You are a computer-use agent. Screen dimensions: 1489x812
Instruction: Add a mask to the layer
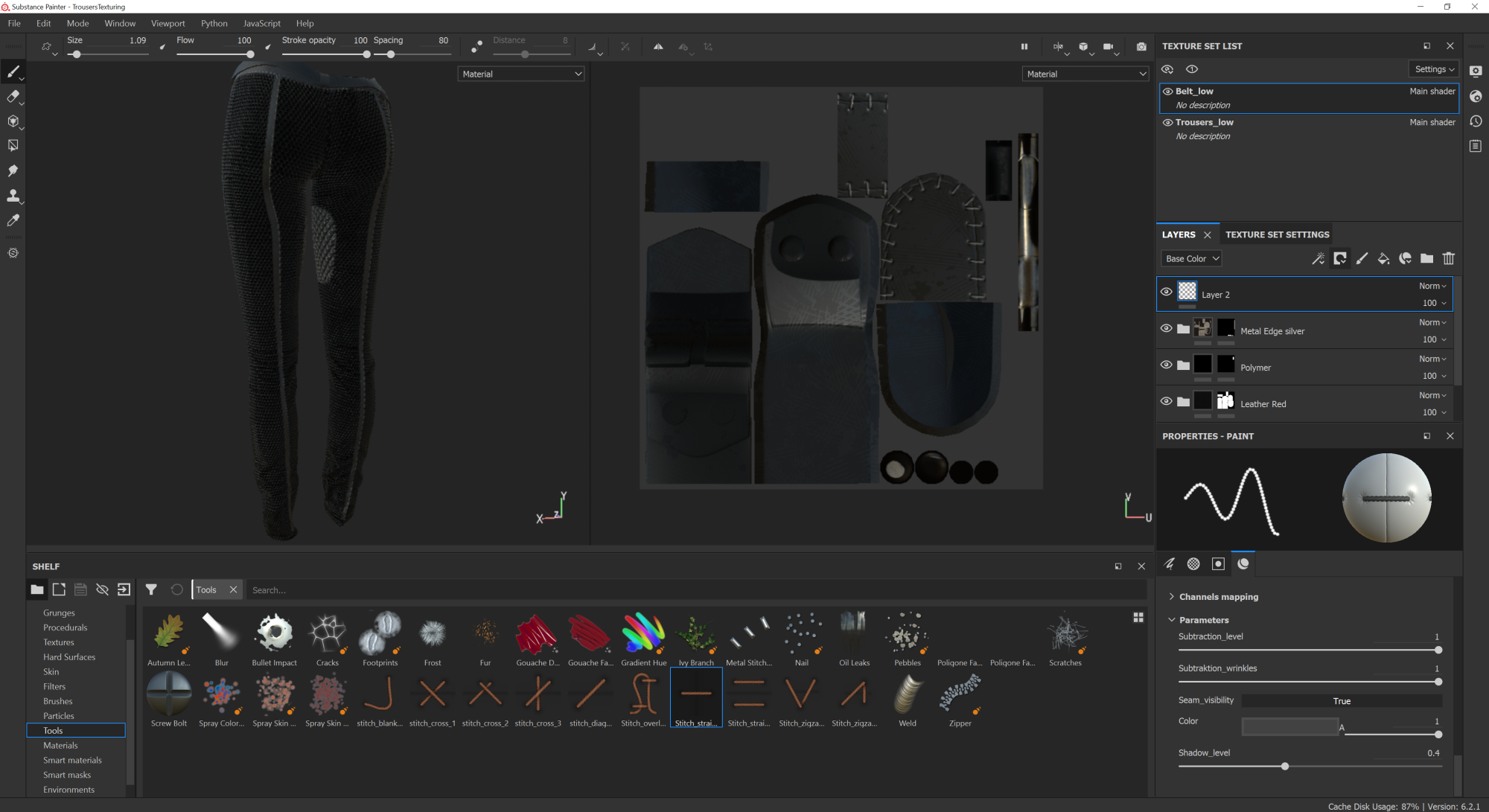coord(1340,258)
